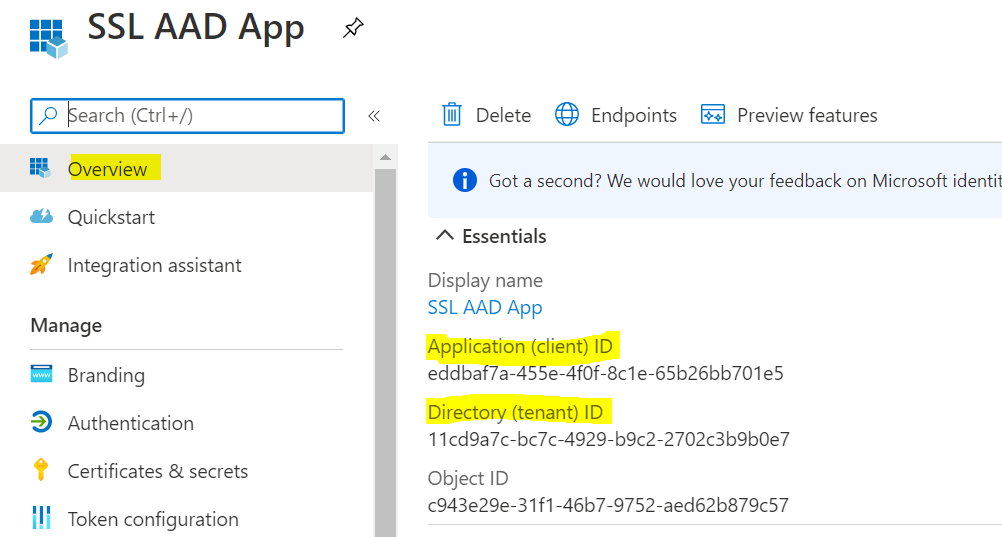This screenshot has height=537, width=1002.
Task: Open Token configuration
Action: (187, 518)
